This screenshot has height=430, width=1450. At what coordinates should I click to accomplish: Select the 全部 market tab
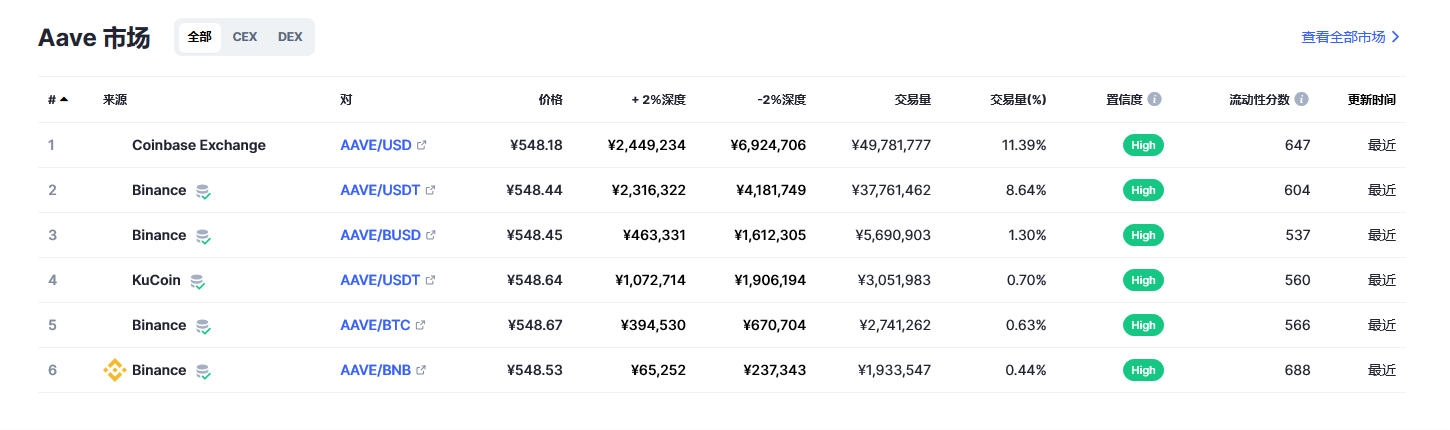click(200, 37)
